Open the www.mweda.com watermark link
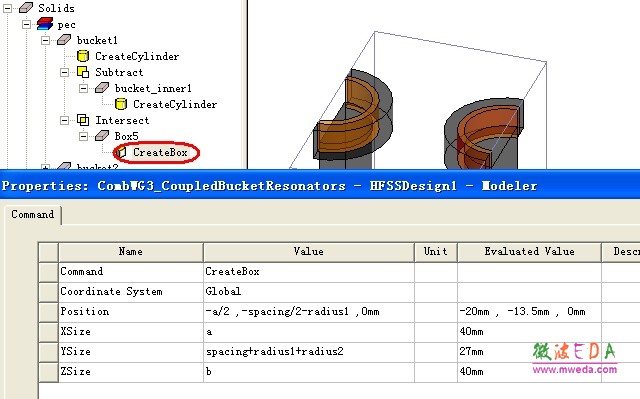 coord(575,370)
